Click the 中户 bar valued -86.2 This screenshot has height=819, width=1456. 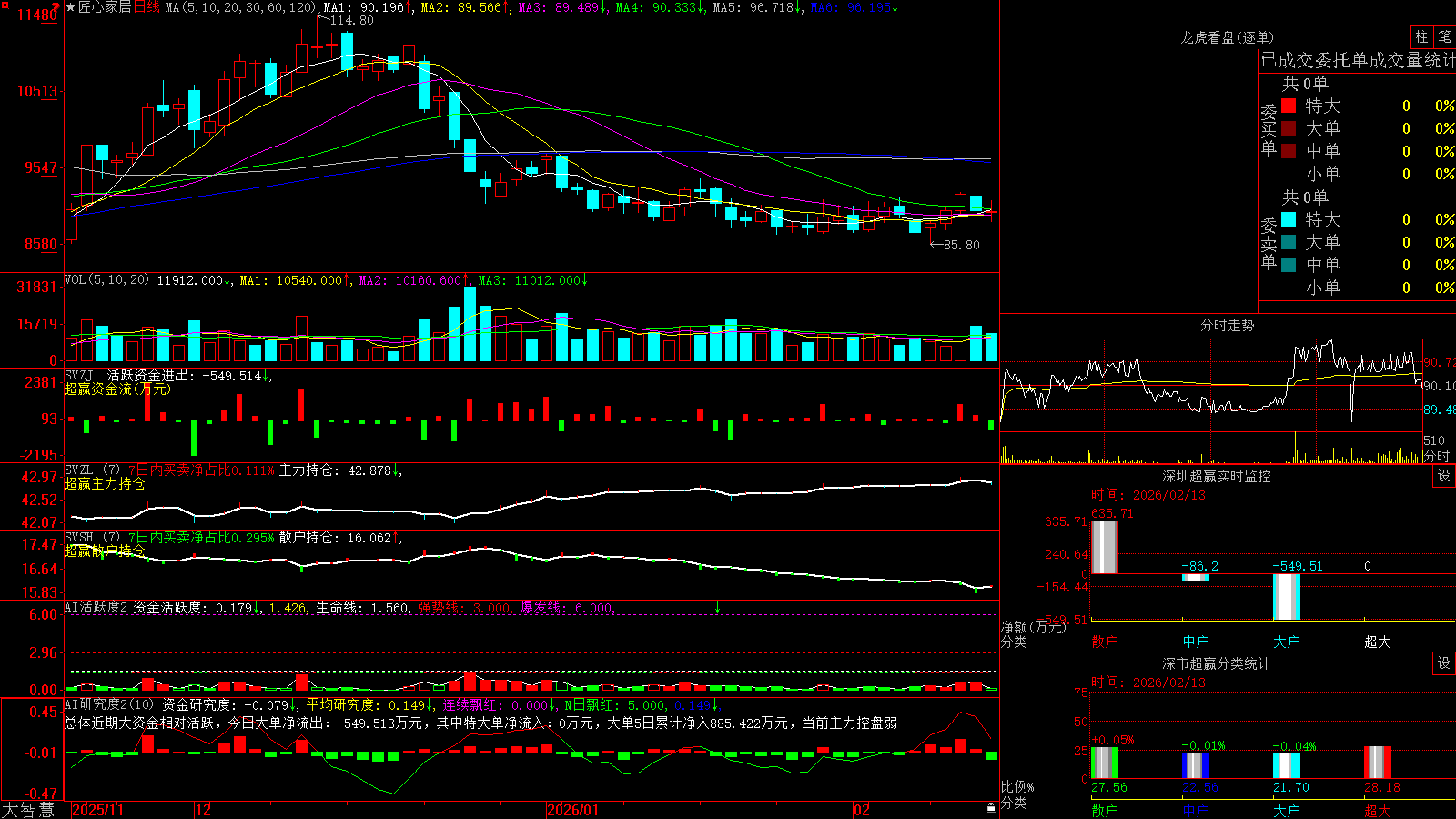(x=1196, y=577)
